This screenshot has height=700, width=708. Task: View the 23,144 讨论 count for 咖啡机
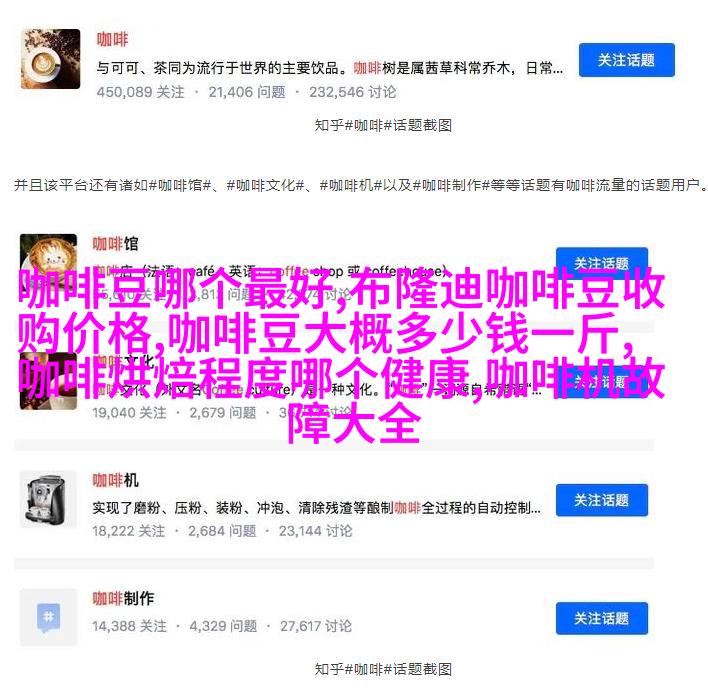(315, 531)
